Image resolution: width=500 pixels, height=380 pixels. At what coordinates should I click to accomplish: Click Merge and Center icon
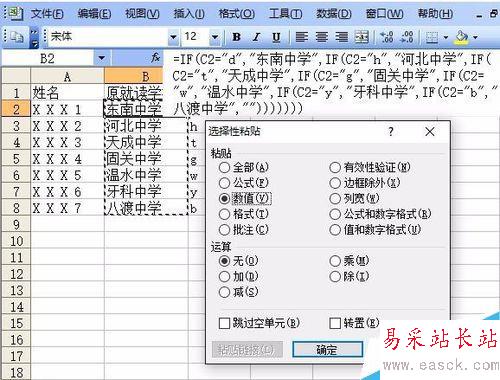pyautogui.click(x=362, y=37)
